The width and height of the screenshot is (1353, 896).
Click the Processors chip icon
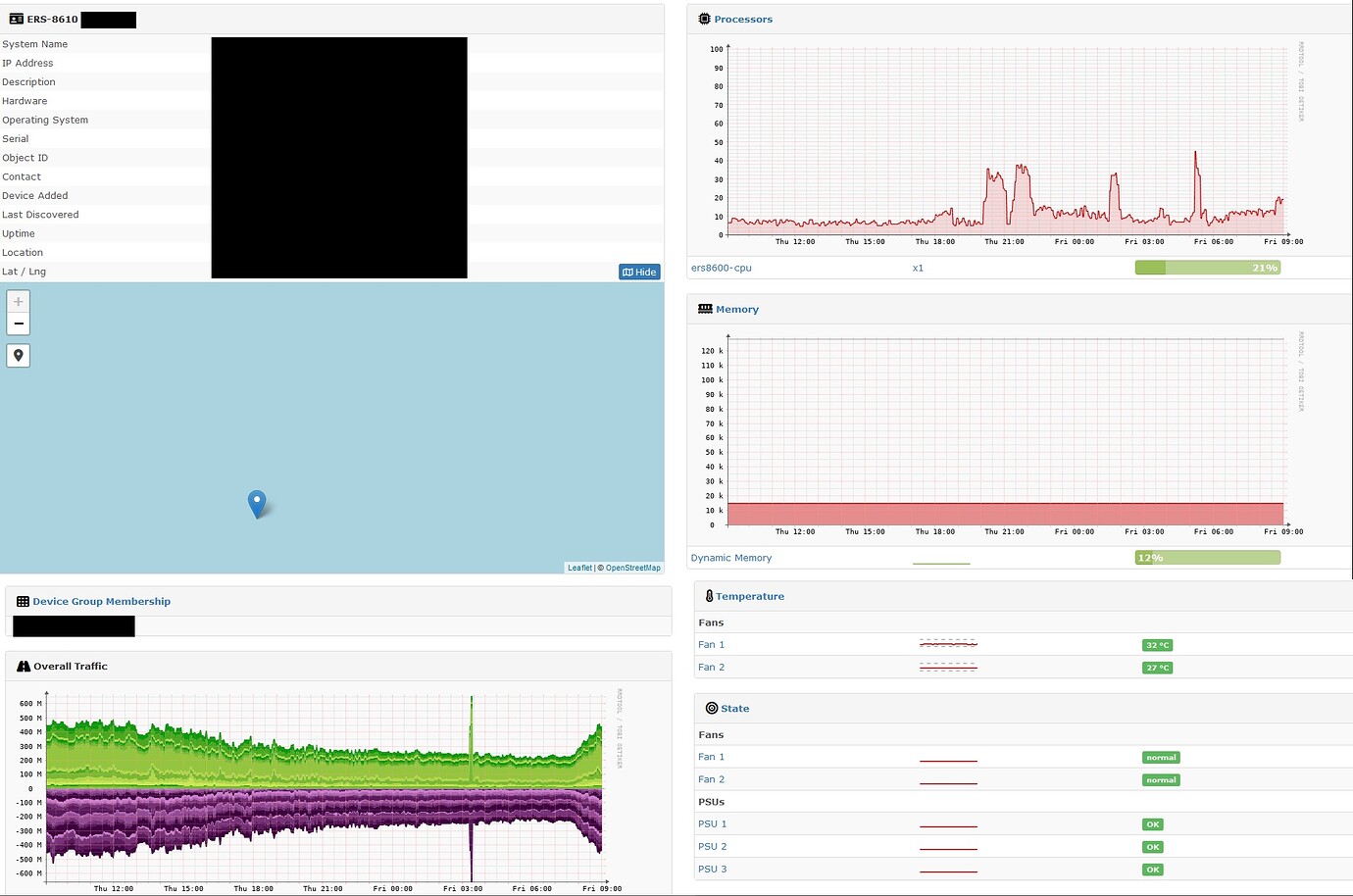704,19
